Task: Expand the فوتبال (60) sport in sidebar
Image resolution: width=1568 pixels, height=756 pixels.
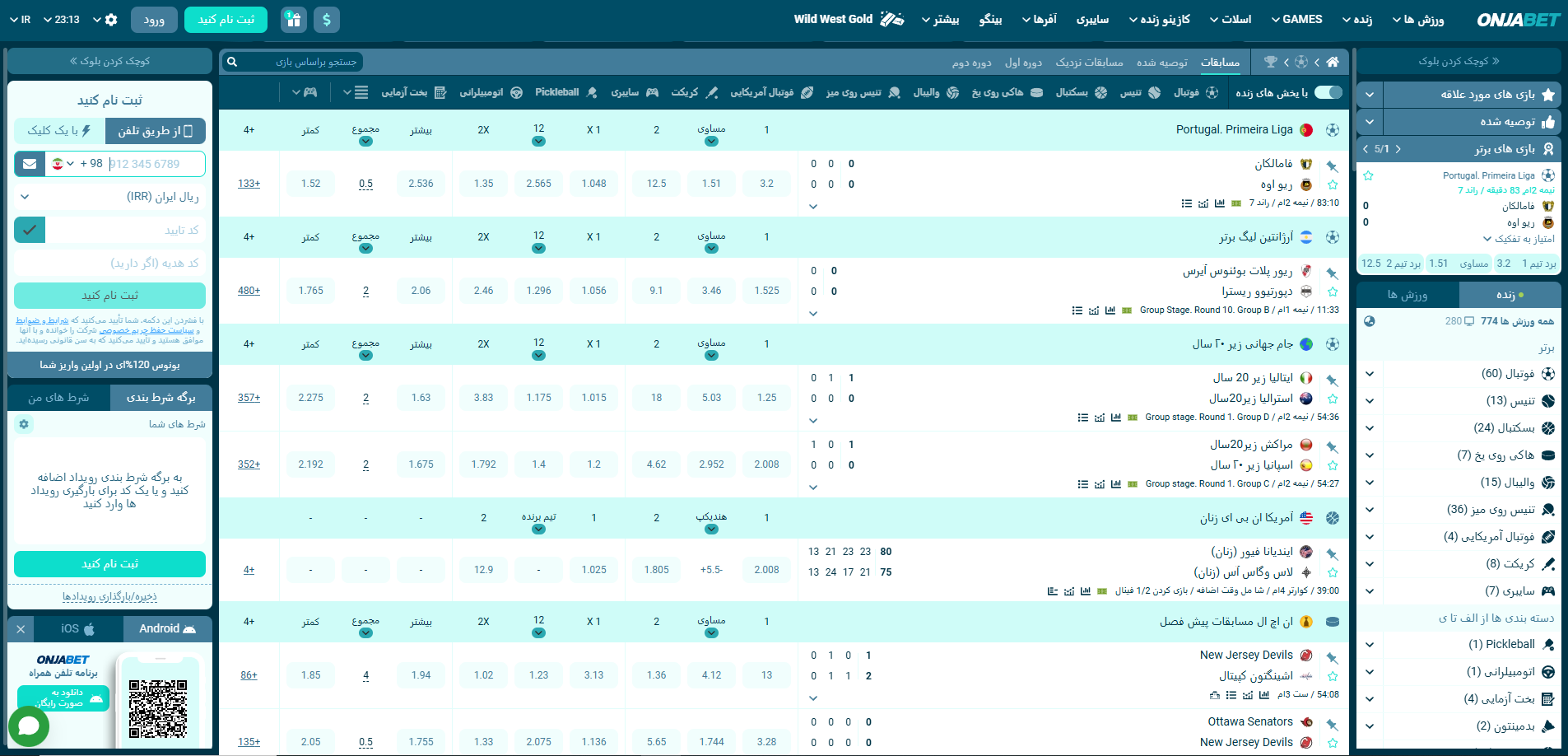Action: tap(1370, 374)
